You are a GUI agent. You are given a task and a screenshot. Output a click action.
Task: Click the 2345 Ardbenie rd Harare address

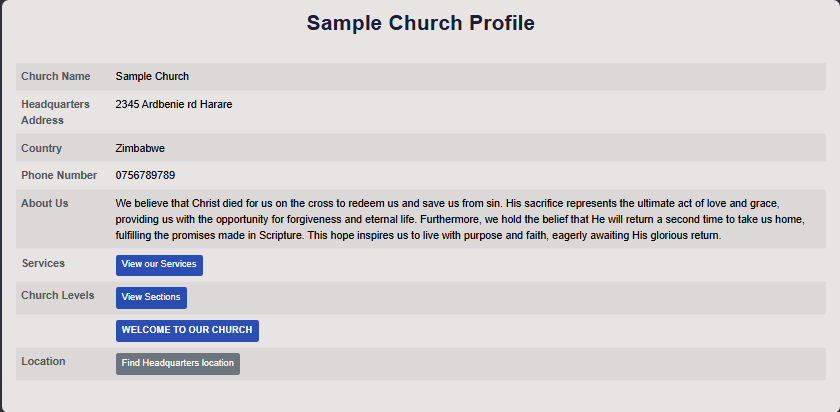coord(174,104)
